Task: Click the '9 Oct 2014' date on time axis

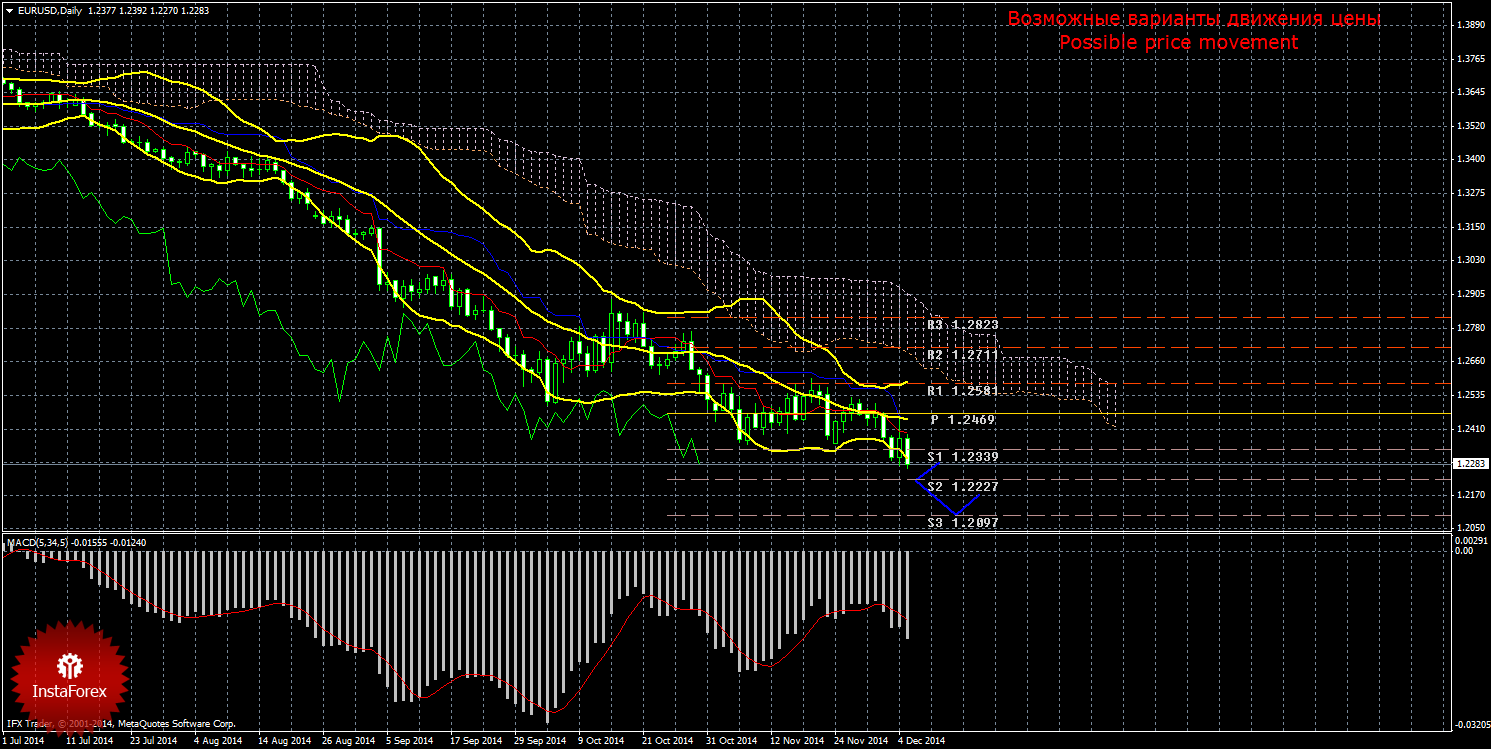Action: pyautogui.click(x=601, y=741)
